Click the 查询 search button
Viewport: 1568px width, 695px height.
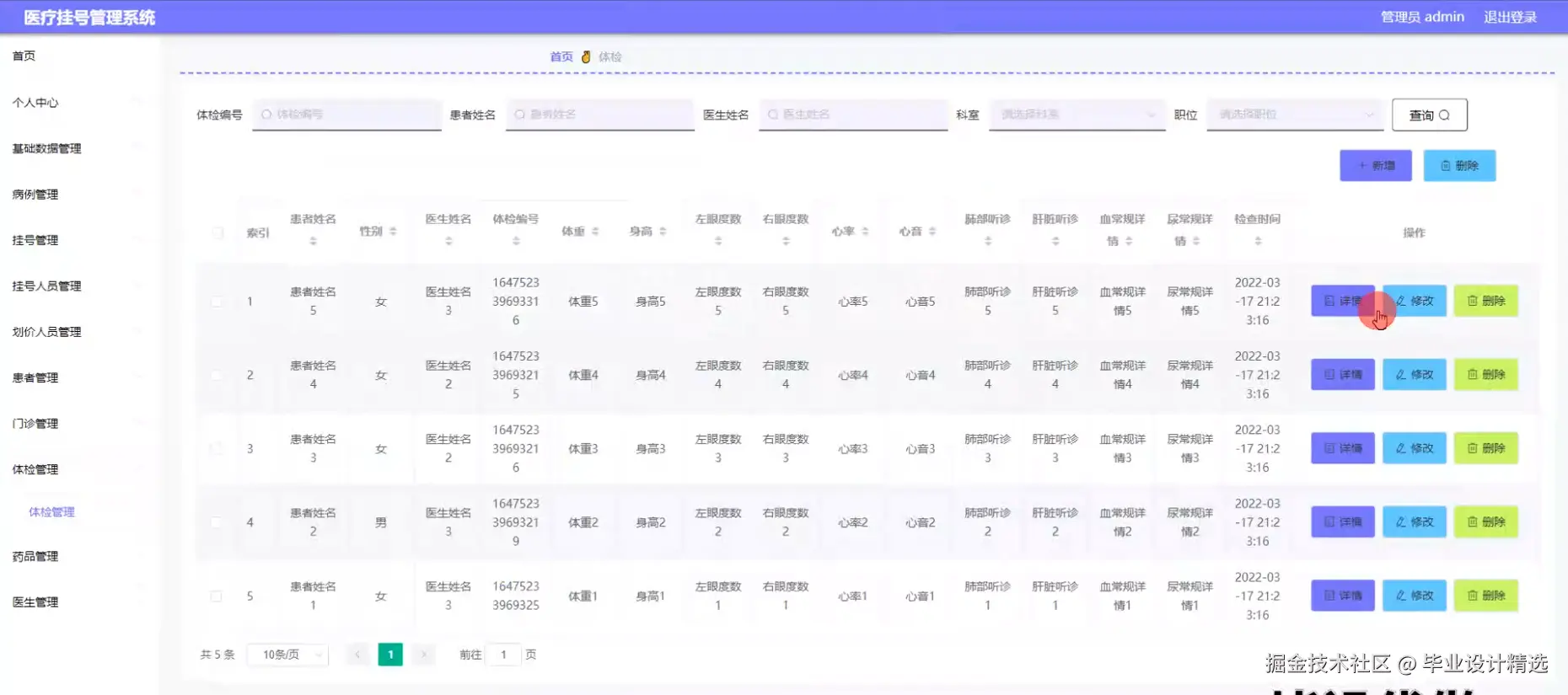1429,115
